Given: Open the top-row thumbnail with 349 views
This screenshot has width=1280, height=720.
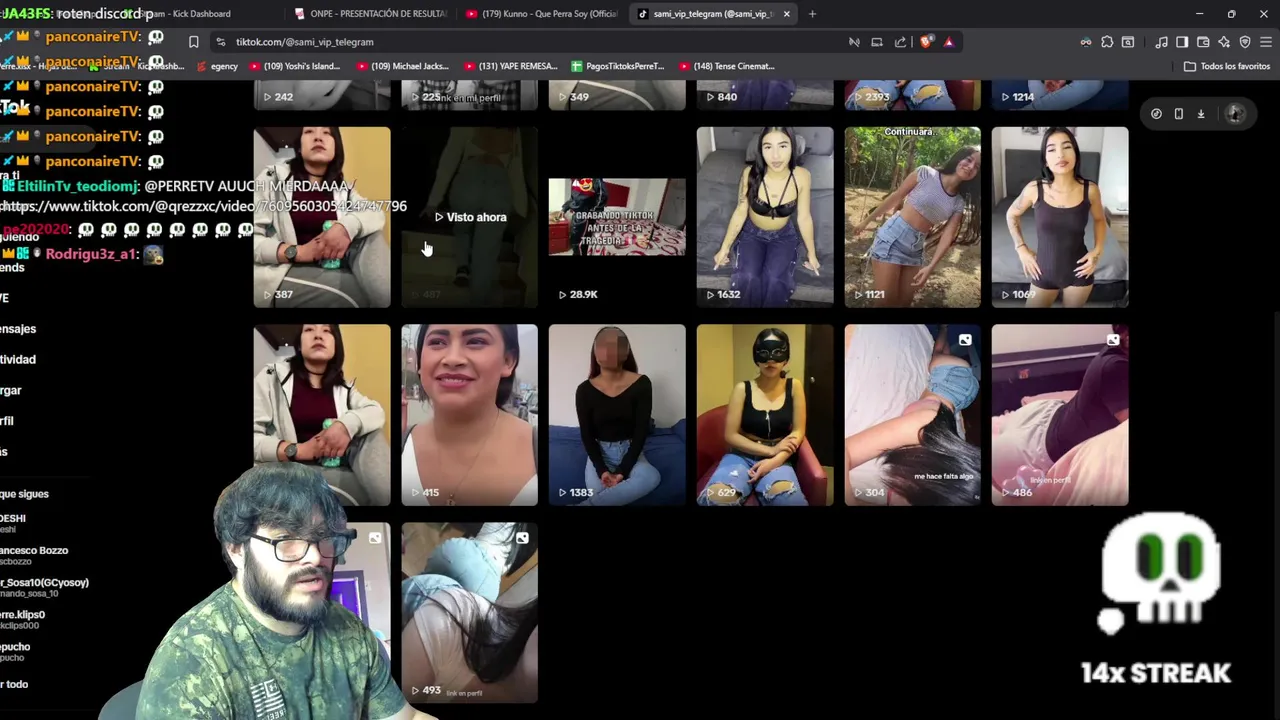Looking at the screenshot, I should (x=617, y=95).
